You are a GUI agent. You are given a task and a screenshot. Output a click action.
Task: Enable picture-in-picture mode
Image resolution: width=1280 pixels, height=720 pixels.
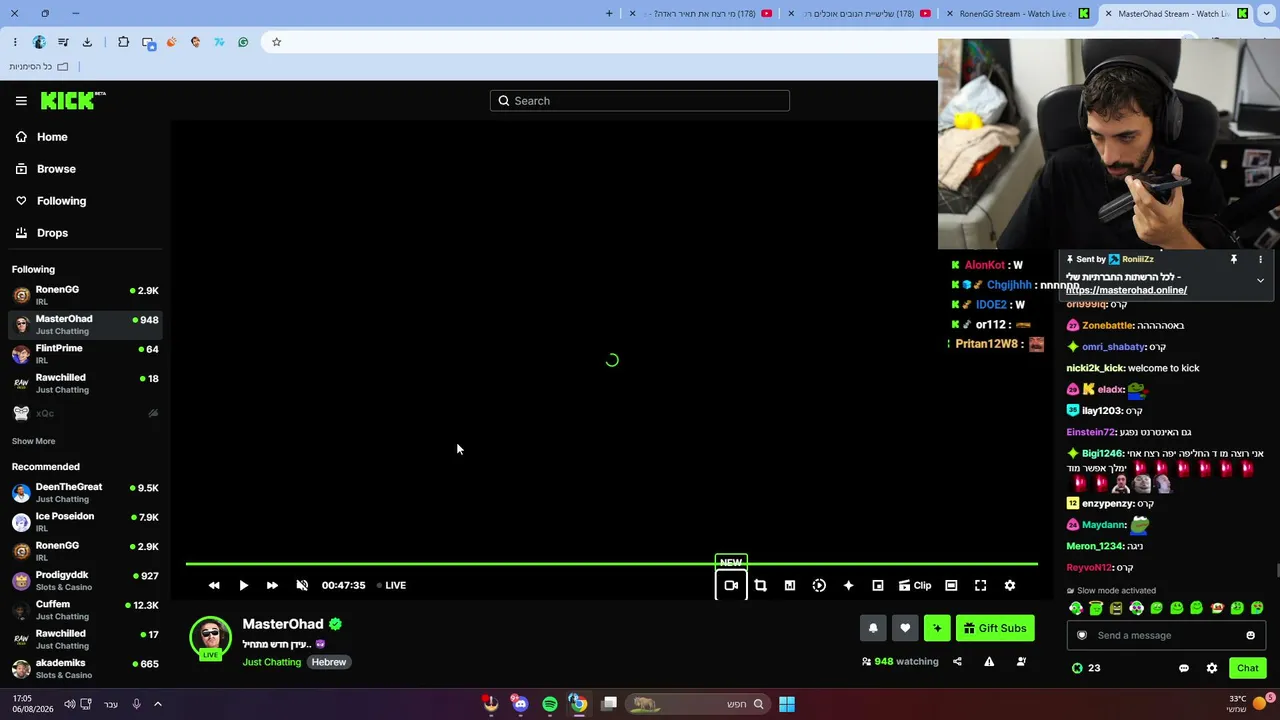pos(878,586)
